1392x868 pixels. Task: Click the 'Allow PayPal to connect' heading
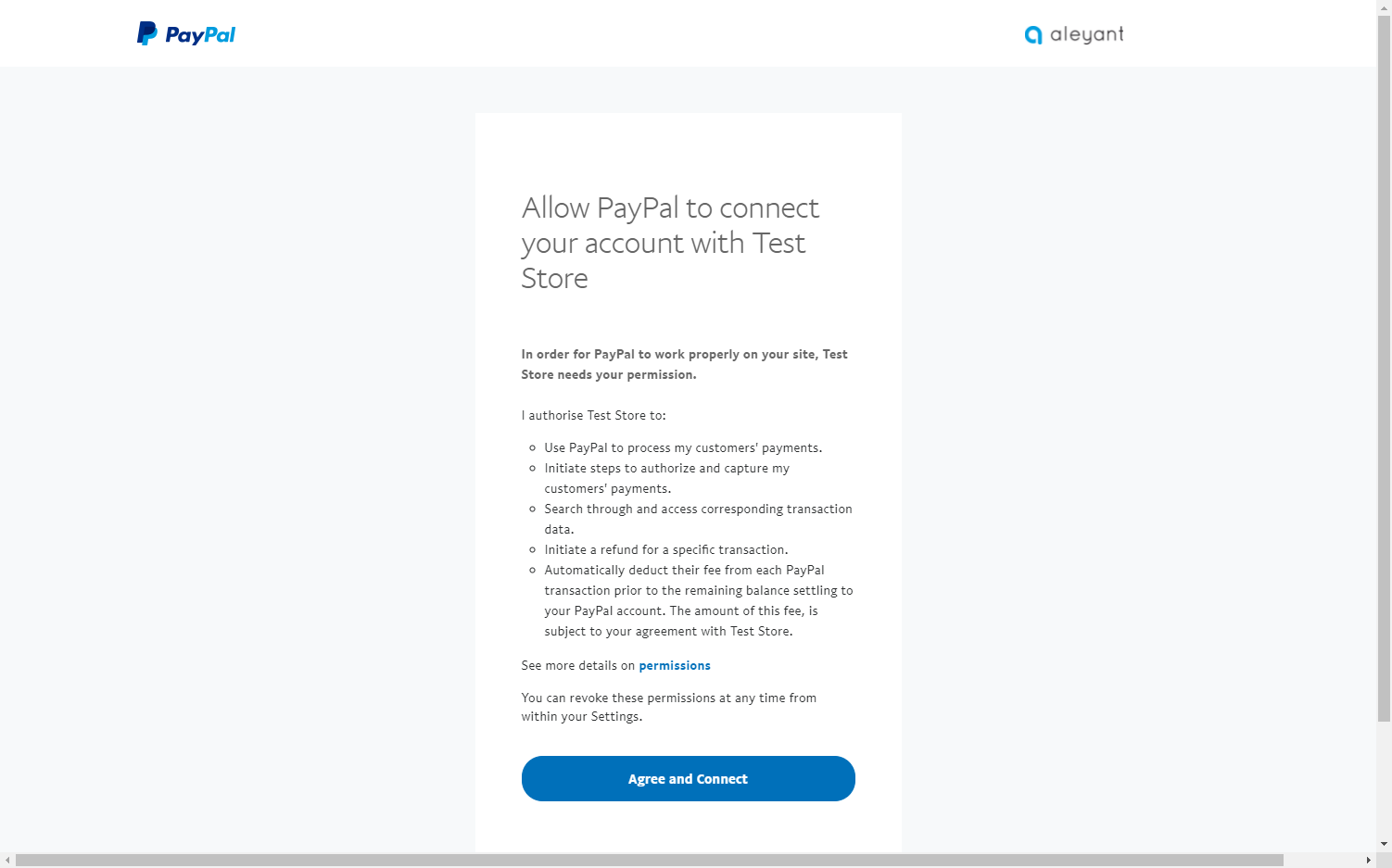pyautogui.click(x=670, y=243)
